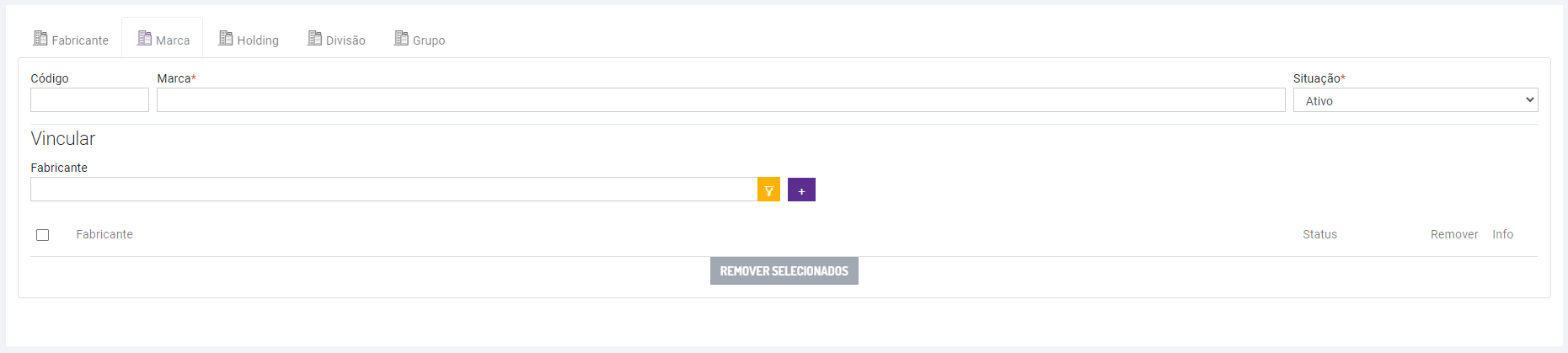This screenshot has width=1568, height=353.
Task: Select the Marca tab
Action: [x=163, y=40]
